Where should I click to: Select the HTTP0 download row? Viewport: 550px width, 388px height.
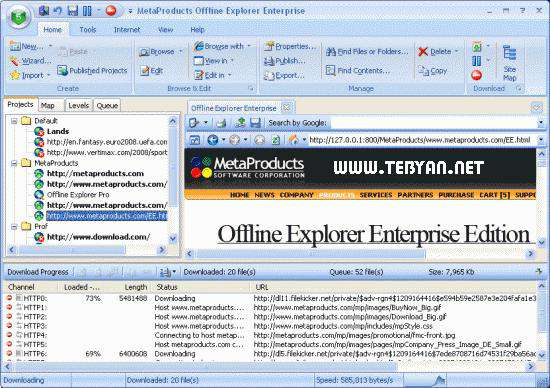click(270, 298)
